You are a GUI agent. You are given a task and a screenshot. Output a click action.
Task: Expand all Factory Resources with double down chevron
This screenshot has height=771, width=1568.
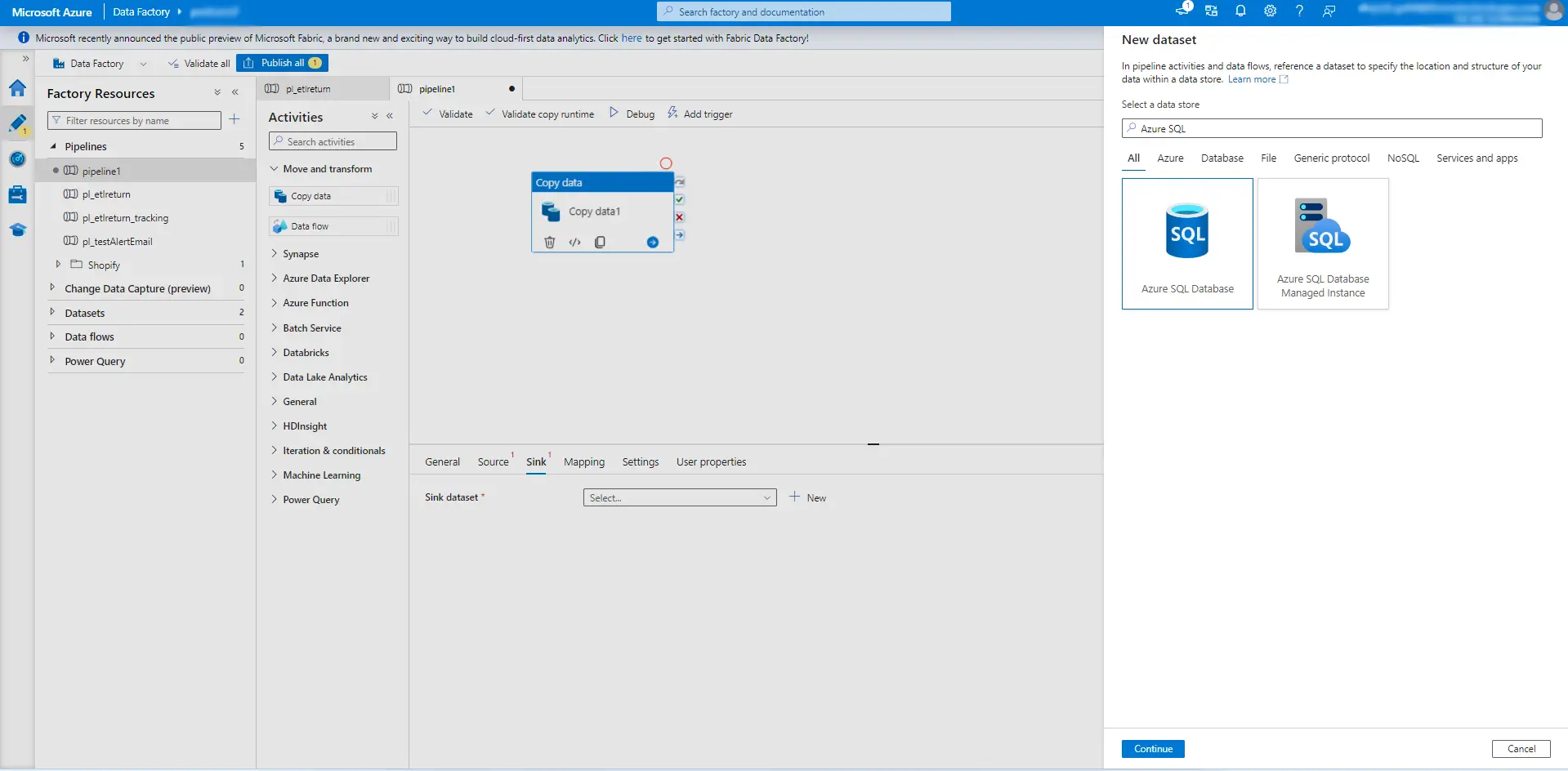point(217,93)
